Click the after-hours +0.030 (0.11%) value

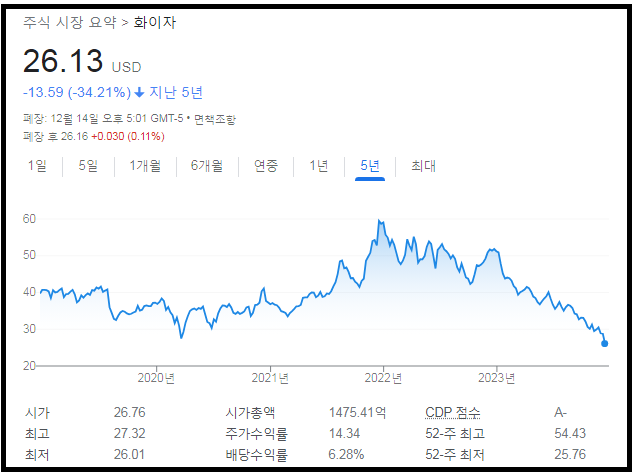[128, 136]
